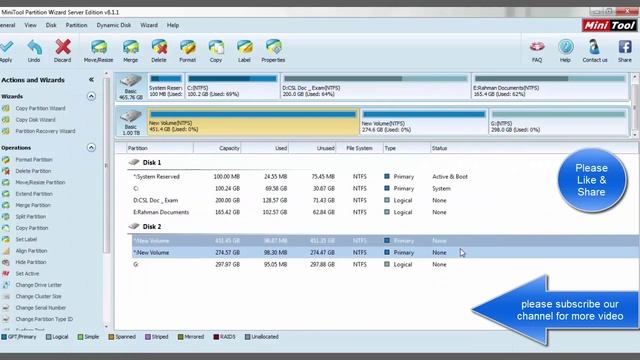This screenshot has height=360, width=640.
Task: Select the System Reserved row in Disk 1
Action: [x=385, y=177]
